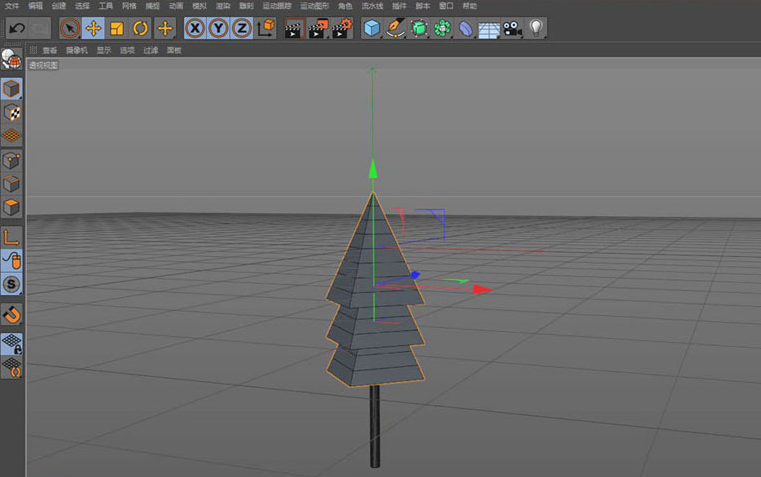Open the render settings
Viewport: 761px width, 477px height.
pos(342,28)
